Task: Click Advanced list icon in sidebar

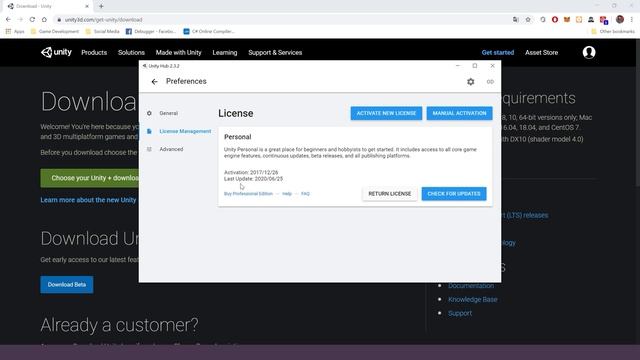Action: 149,149
